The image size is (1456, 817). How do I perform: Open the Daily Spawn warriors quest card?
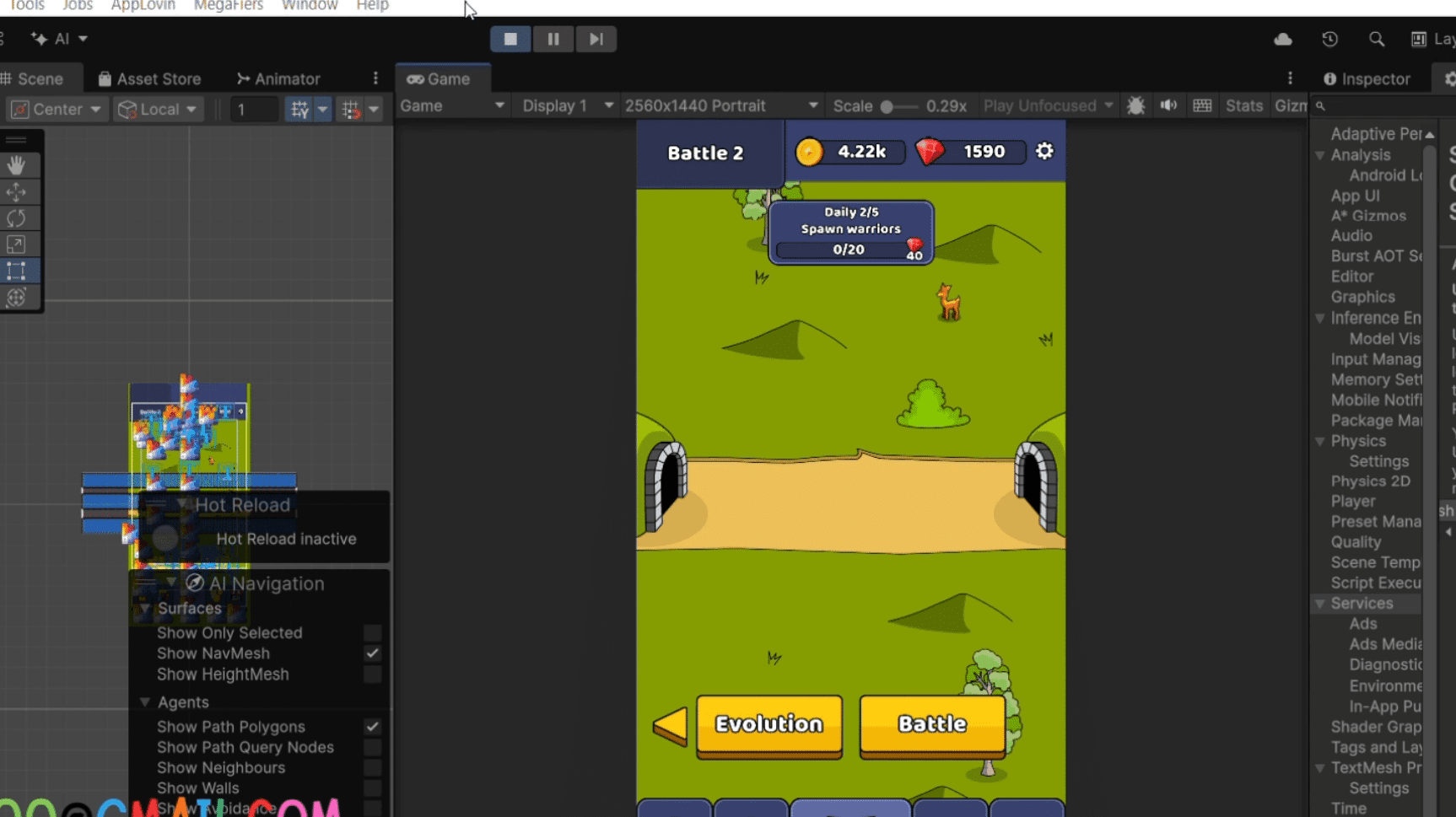click(851, 232)
